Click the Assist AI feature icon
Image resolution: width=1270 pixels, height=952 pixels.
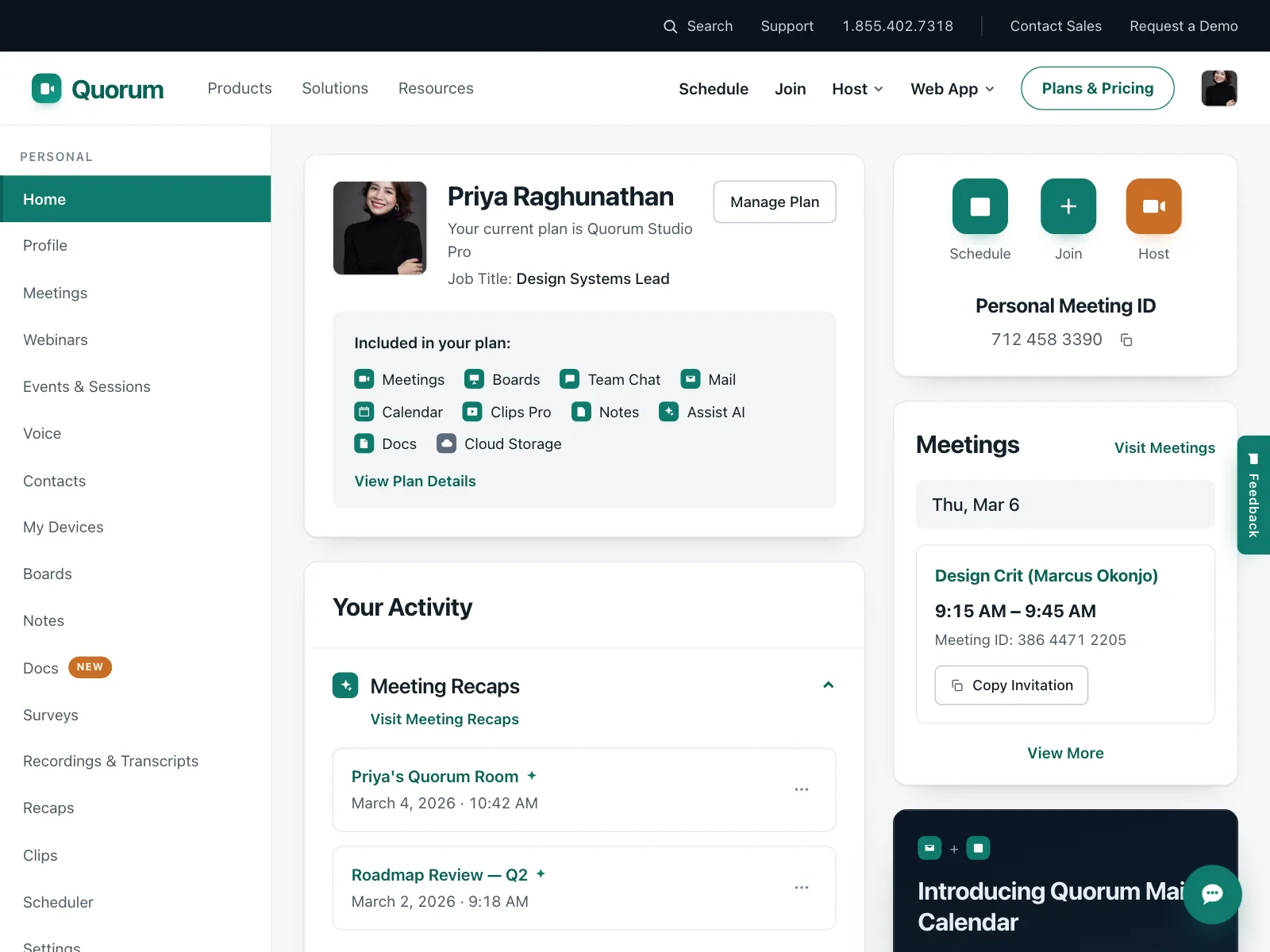coord(669,412)
